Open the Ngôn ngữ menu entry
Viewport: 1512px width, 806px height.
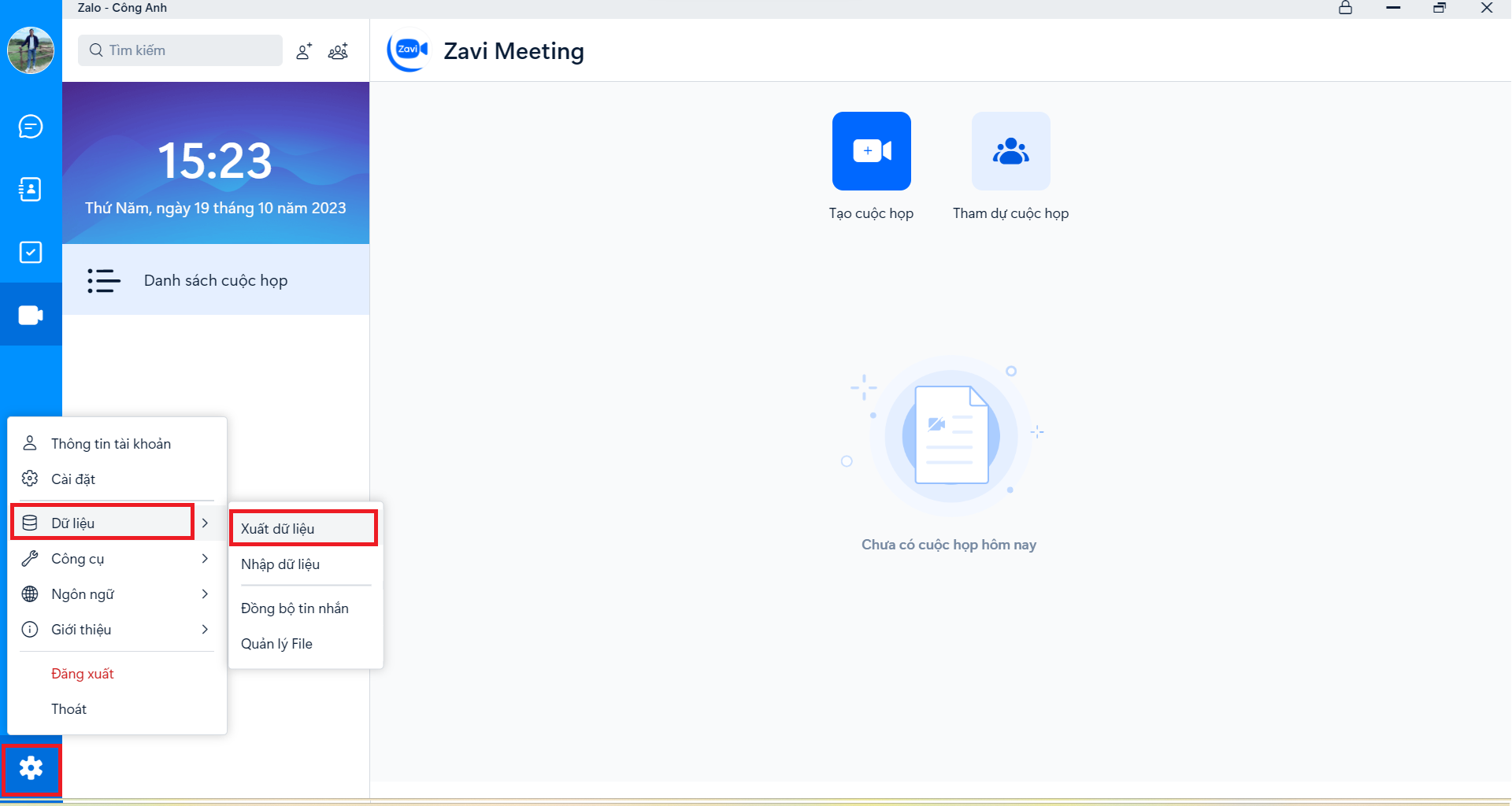117,594
